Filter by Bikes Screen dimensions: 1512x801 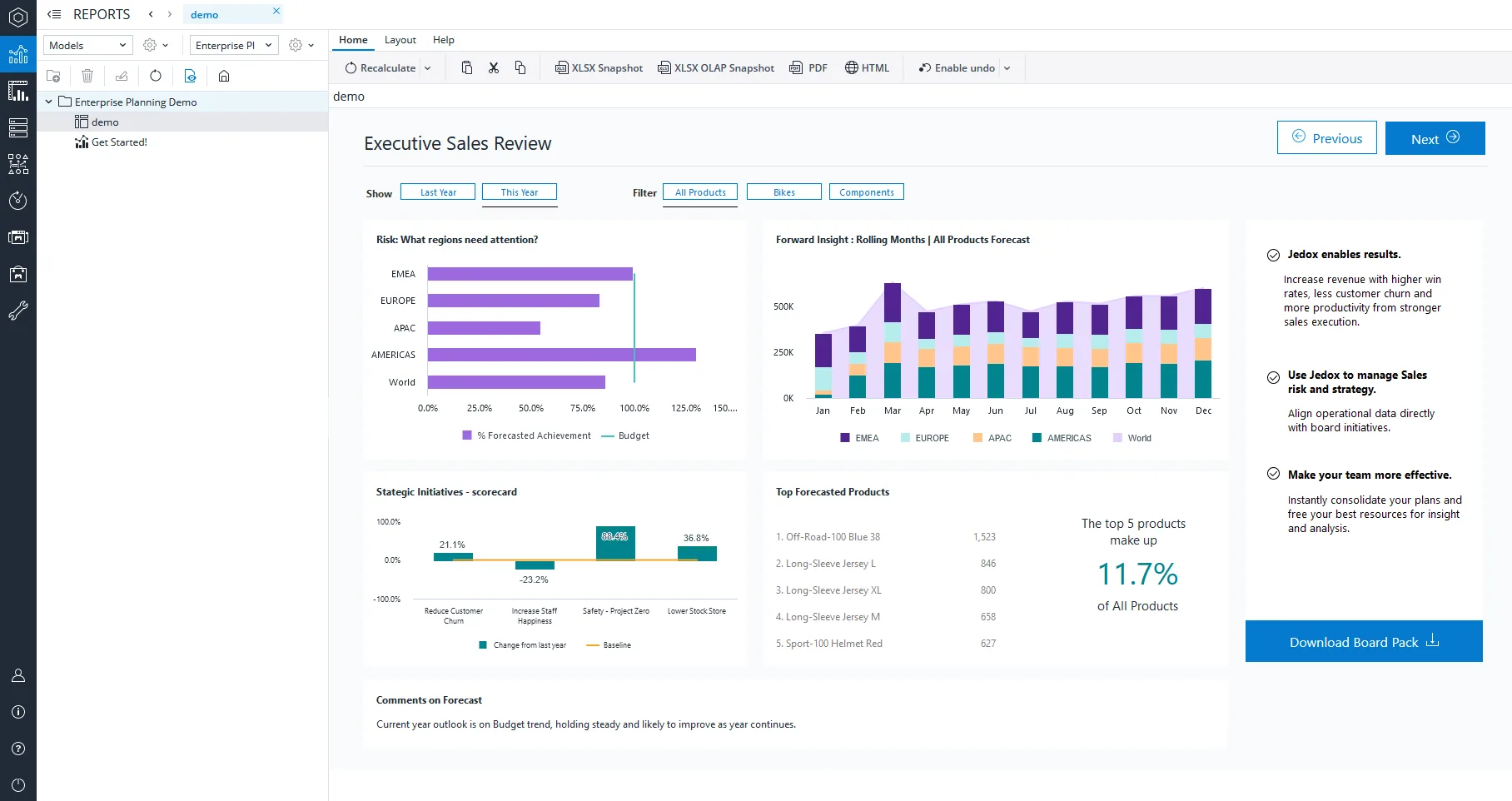point(784,192)
